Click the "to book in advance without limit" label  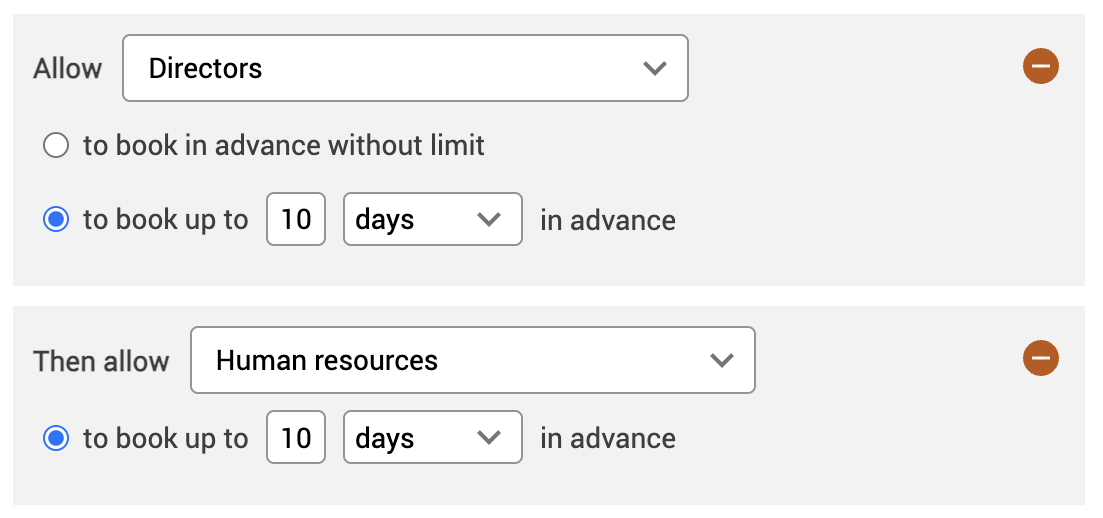[283, 146]
